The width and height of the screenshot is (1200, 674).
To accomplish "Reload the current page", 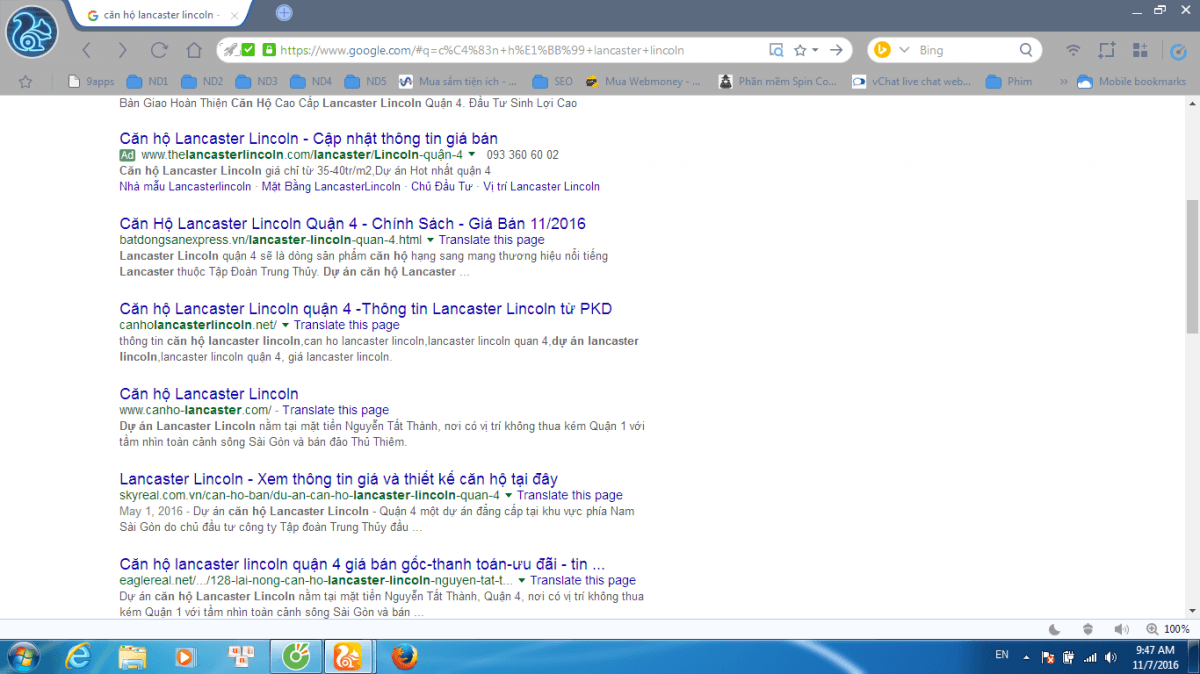I will pyautogui.click(x=159, y=50).
